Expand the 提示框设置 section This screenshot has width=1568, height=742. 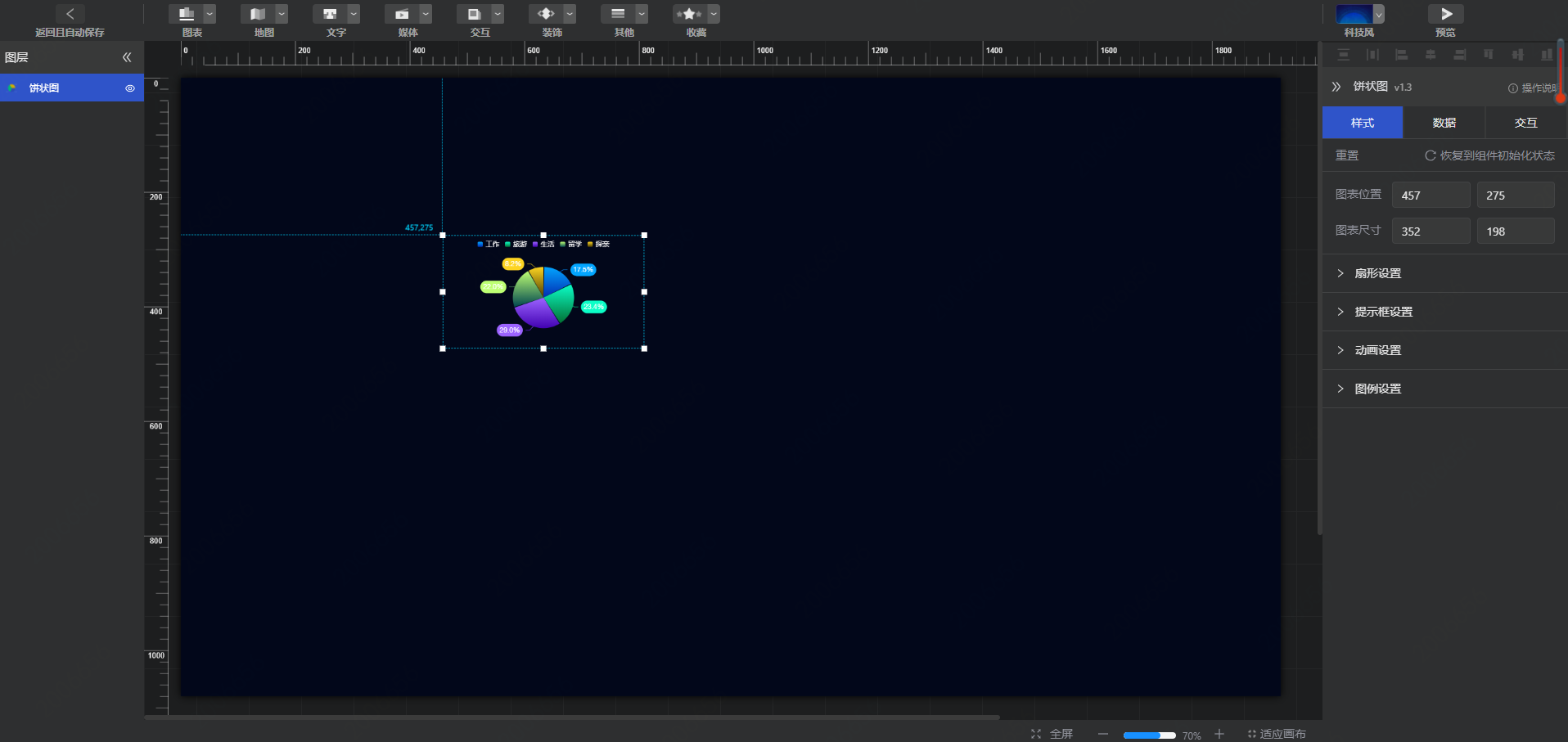(x=1445, y=312)
